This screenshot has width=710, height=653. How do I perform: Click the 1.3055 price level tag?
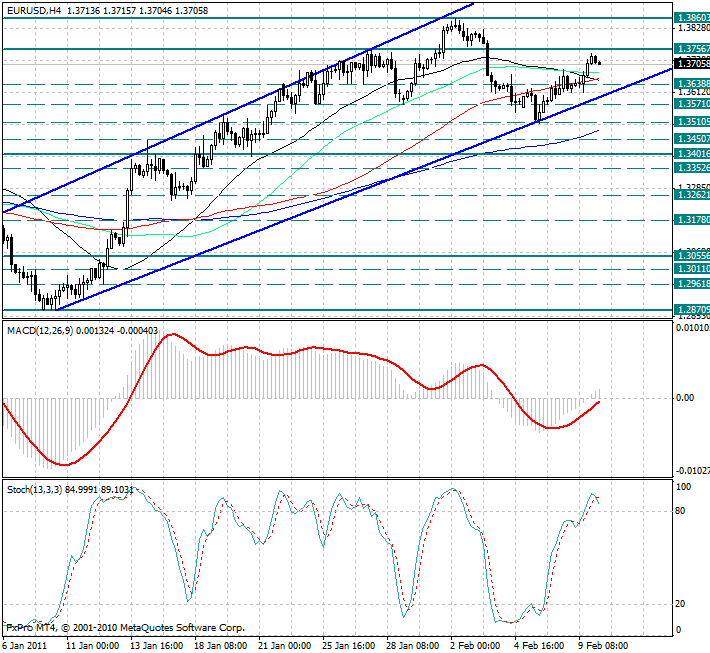point(692,256)
